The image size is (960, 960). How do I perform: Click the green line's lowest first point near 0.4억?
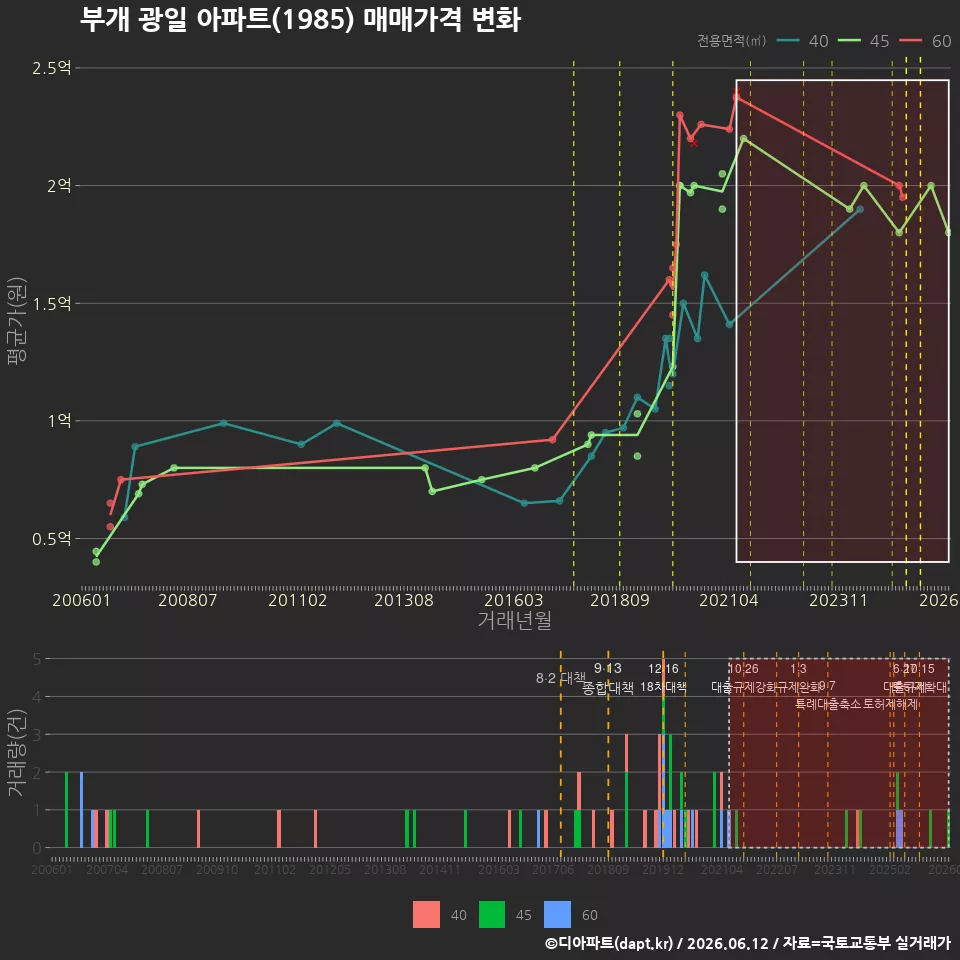[x=96, y=562]
